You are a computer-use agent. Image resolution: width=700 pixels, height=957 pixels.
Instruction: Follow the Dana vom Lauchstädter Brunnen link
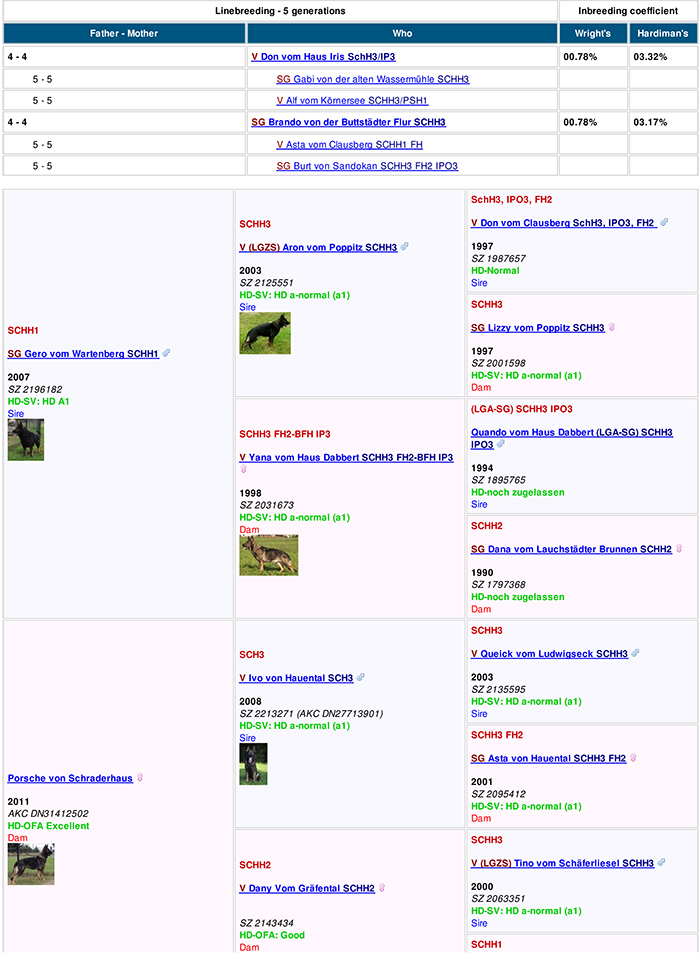(x=571, y=549)
